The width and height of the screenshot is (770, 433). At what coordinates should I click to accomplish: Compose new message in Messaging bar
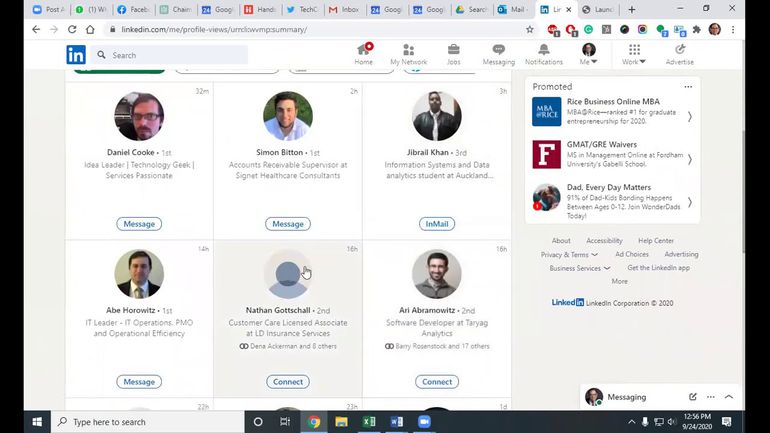pyautogui.click(x=692, y=397)
